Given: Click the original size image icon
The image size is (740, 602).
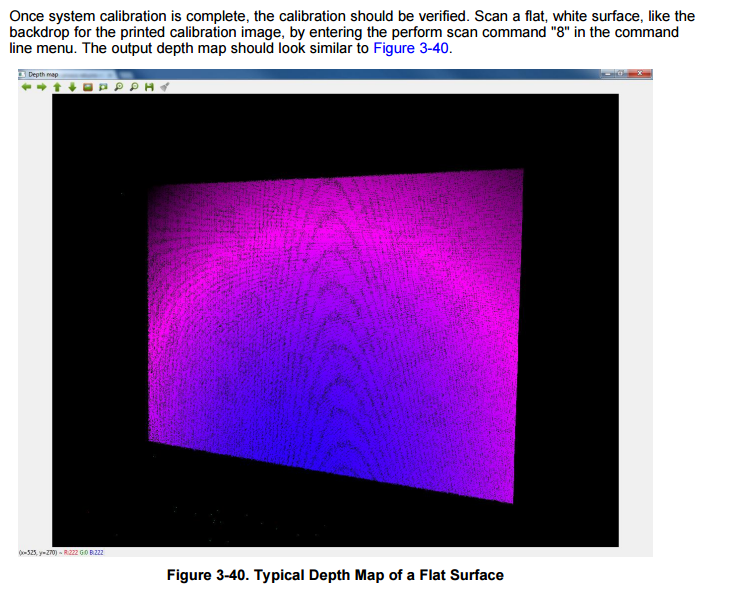Looking at the screenshot, I should point(88,87).
